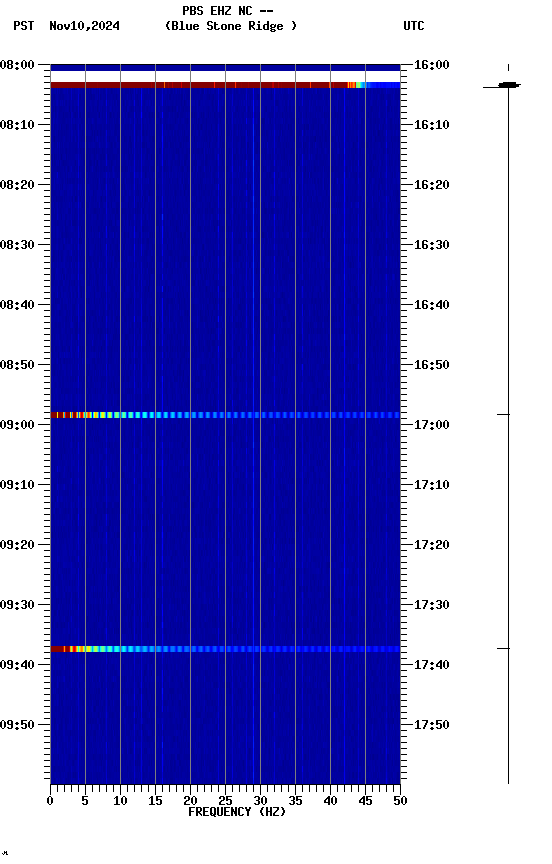The image size is (552, 864).
Task: Click the 08:10 PST time label
Action: 17,125
